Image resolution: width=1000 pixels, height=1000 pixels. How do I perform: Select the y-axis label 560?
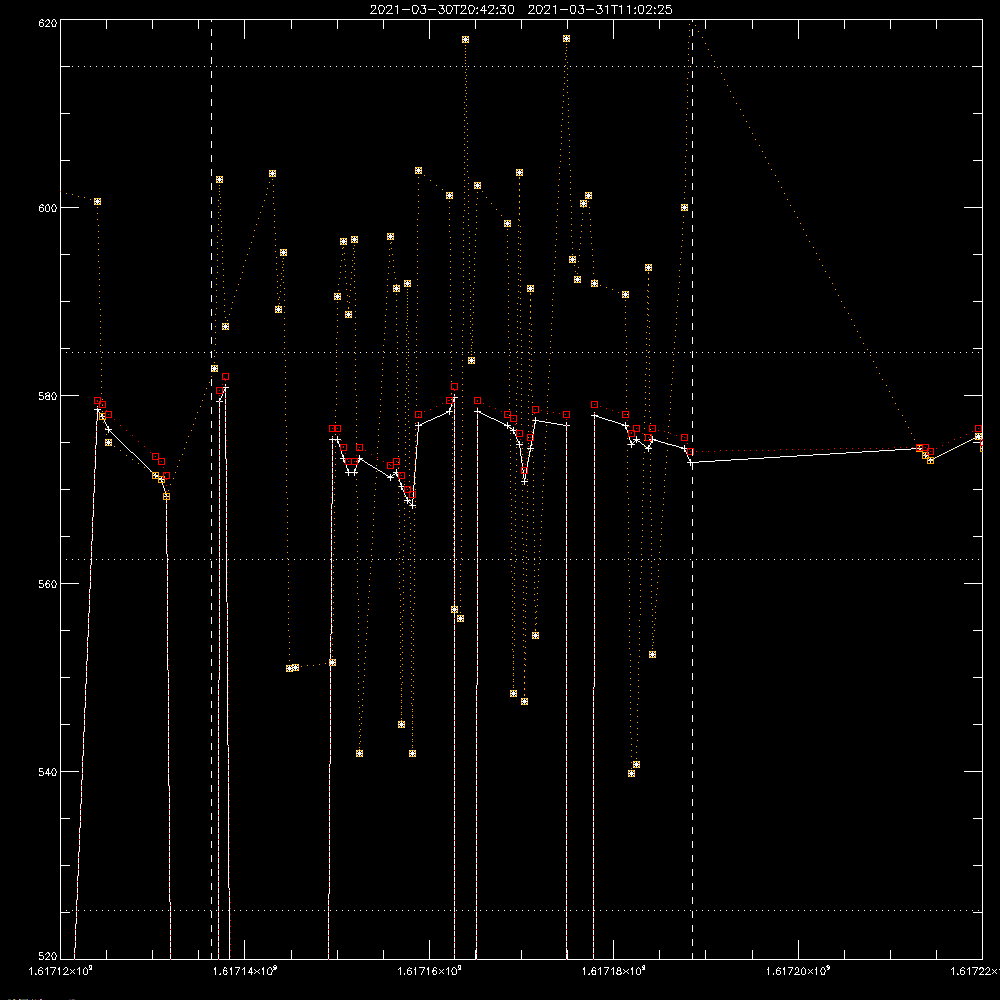coord(49,584)
